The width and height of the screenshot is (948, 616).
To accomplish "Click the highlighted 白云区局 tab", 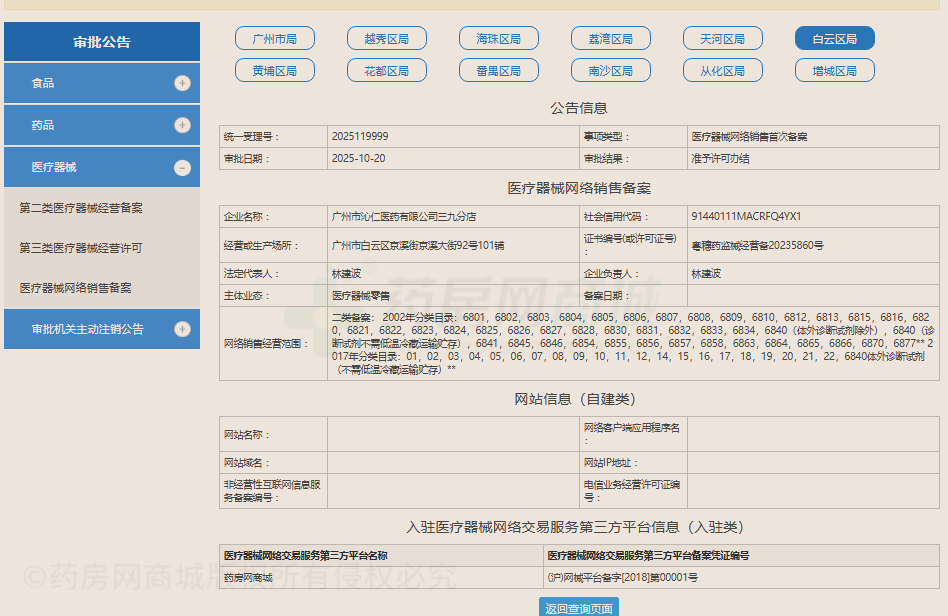I will 835,38.
